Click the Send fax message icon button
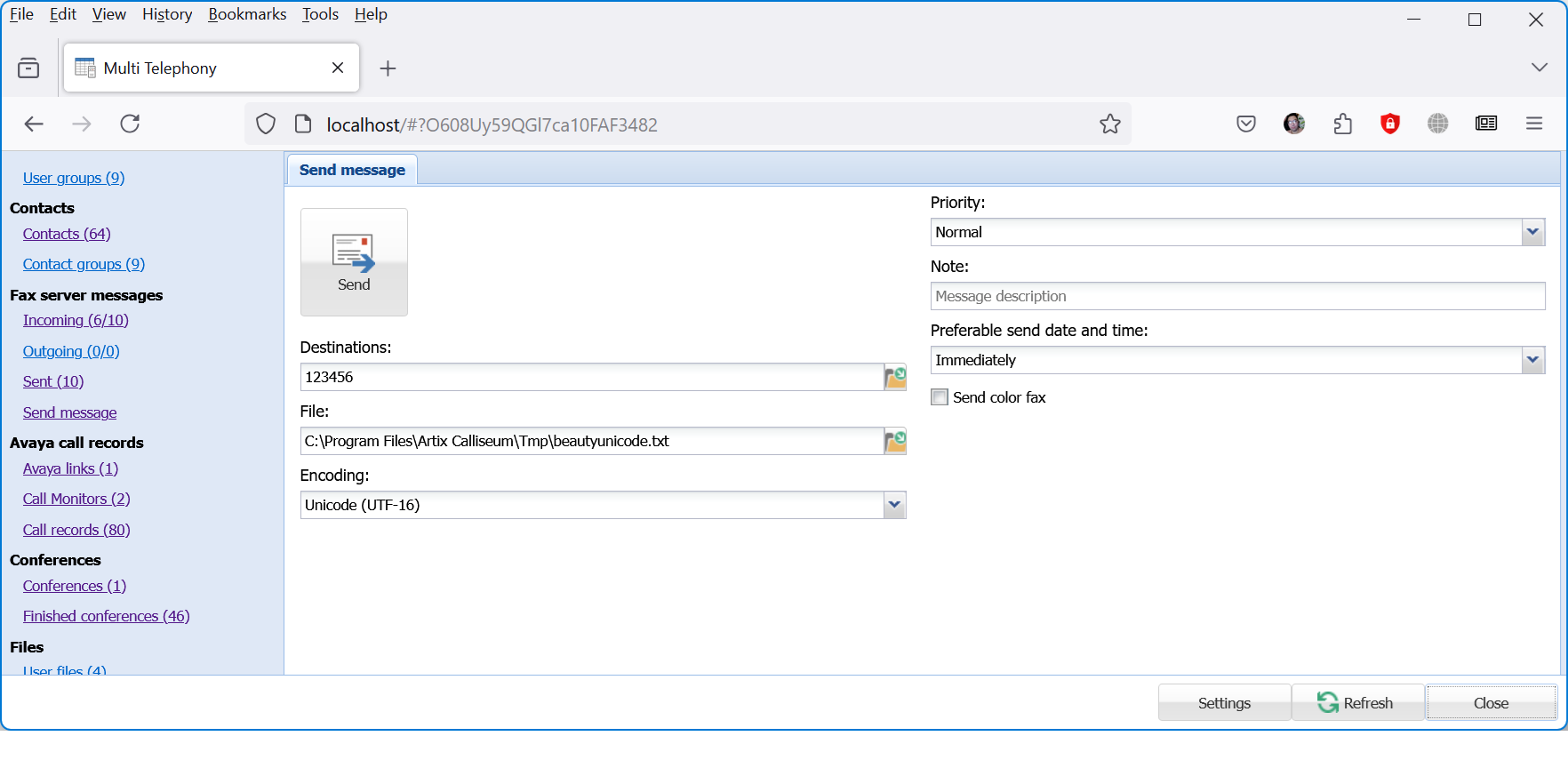The width and height of the screenshot is (1568, 768). click(354, 261)
